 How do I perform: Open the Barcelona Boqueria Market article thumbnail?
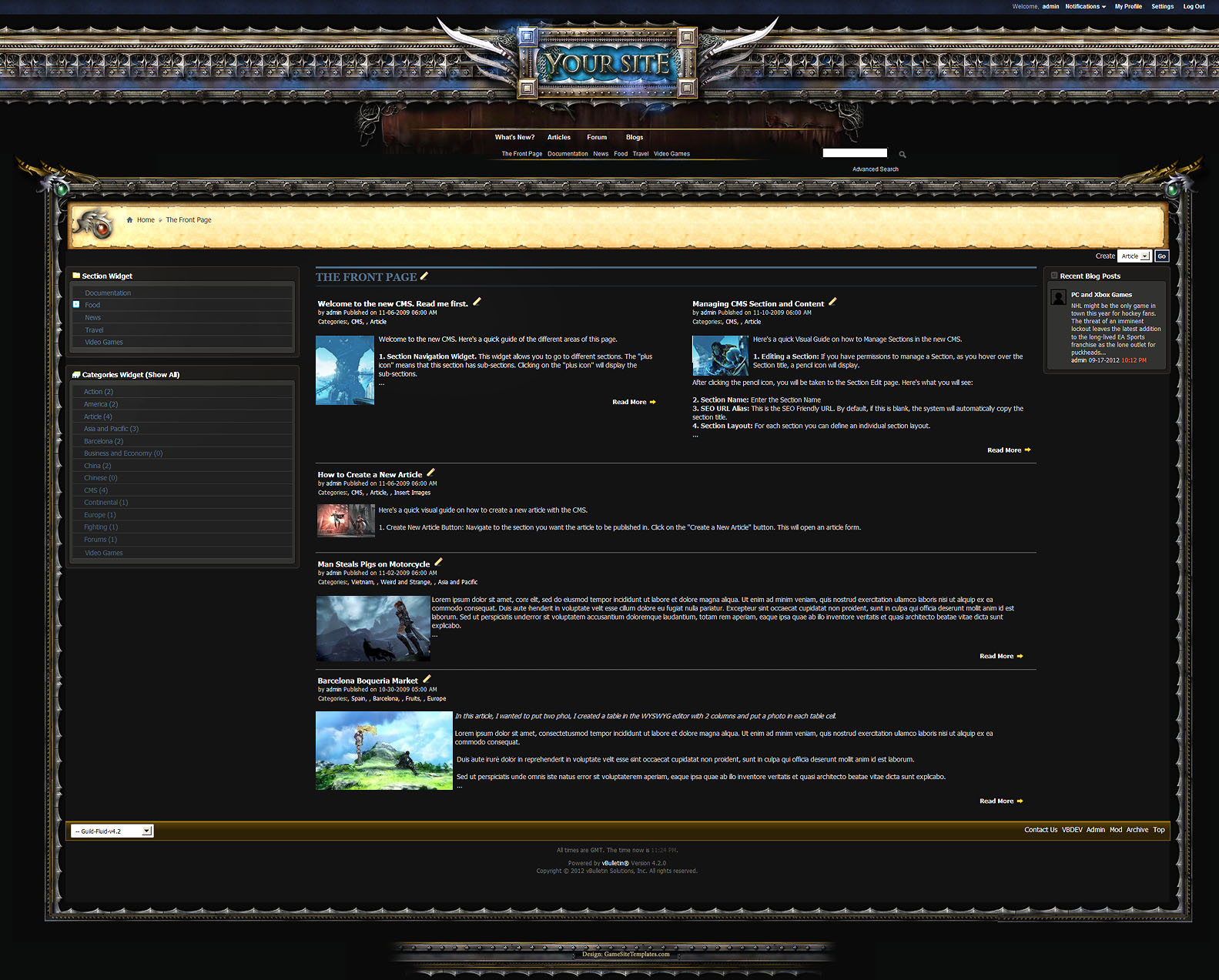coord(383,751)
